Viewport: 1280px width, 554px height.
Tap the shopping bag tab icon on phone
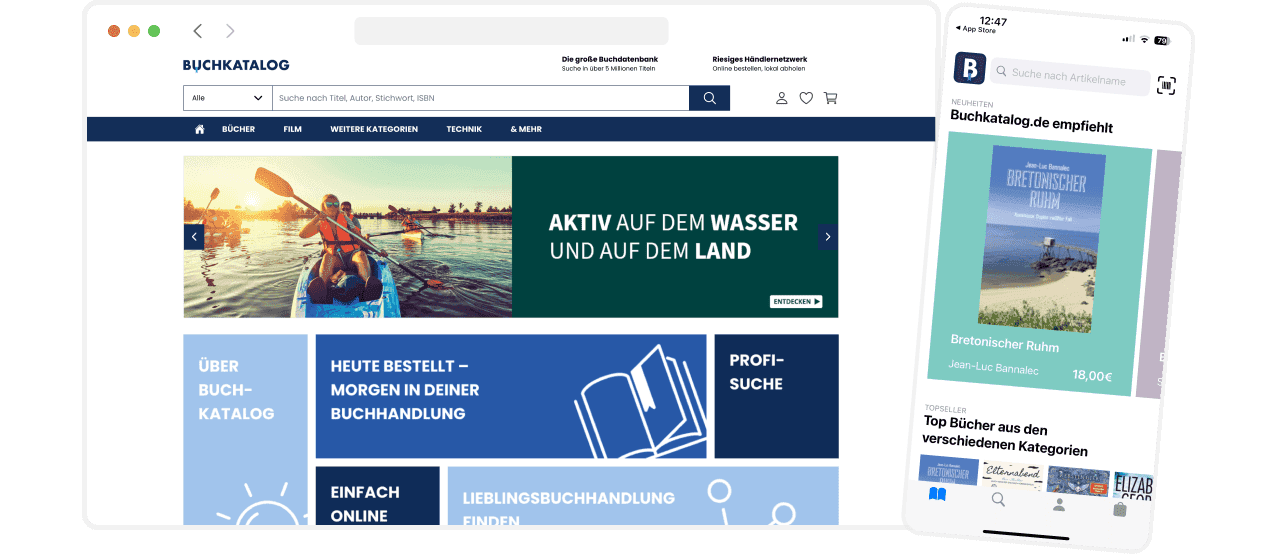tap(1120, 509)
